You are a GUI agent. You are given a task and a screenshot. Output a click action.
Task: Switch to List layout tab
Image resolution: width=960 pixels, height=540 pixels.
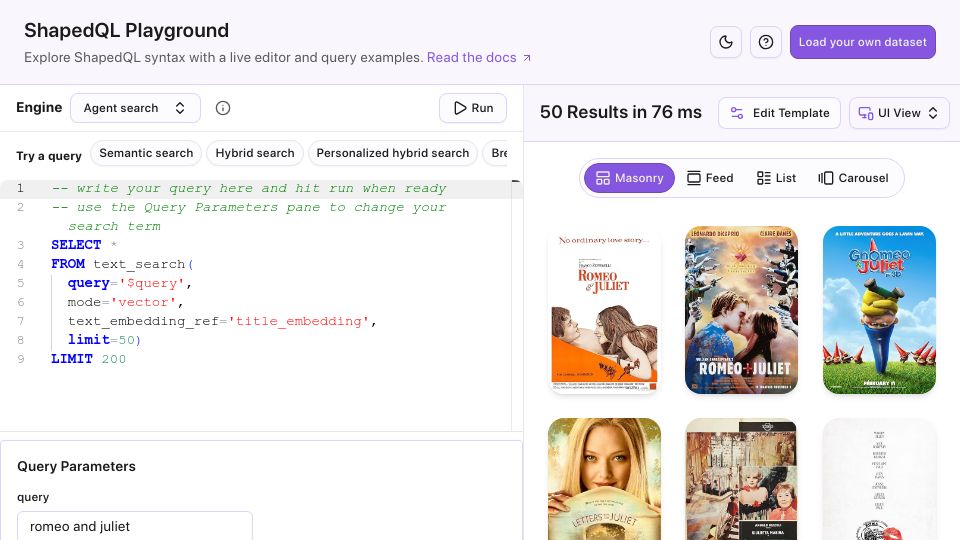pyautogui.click(x=776, y=178)
